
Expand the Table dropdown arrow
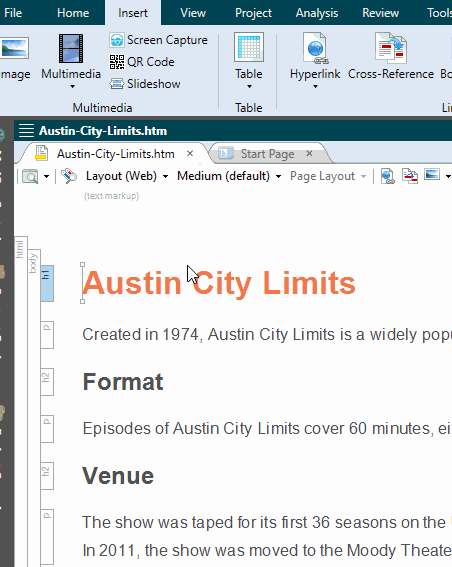click(x=249, y=86)
